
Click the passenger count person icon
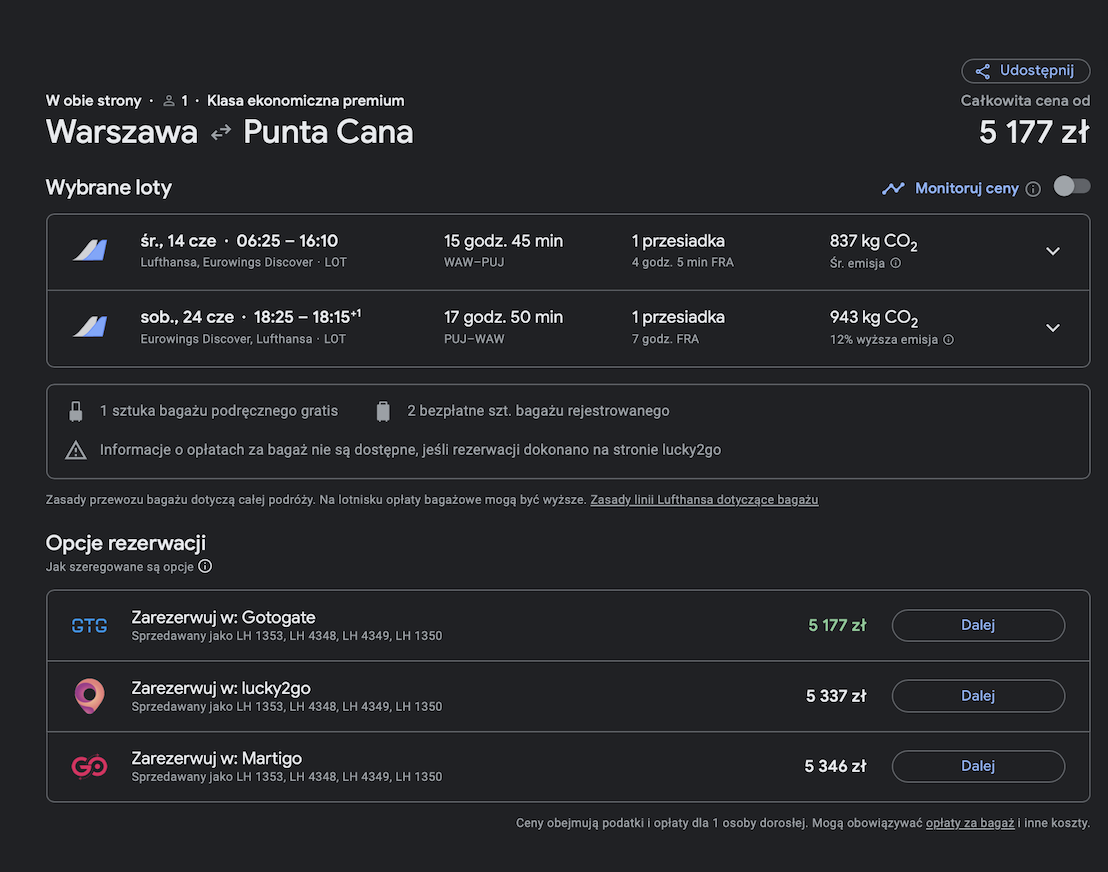[x=169, y=101]
